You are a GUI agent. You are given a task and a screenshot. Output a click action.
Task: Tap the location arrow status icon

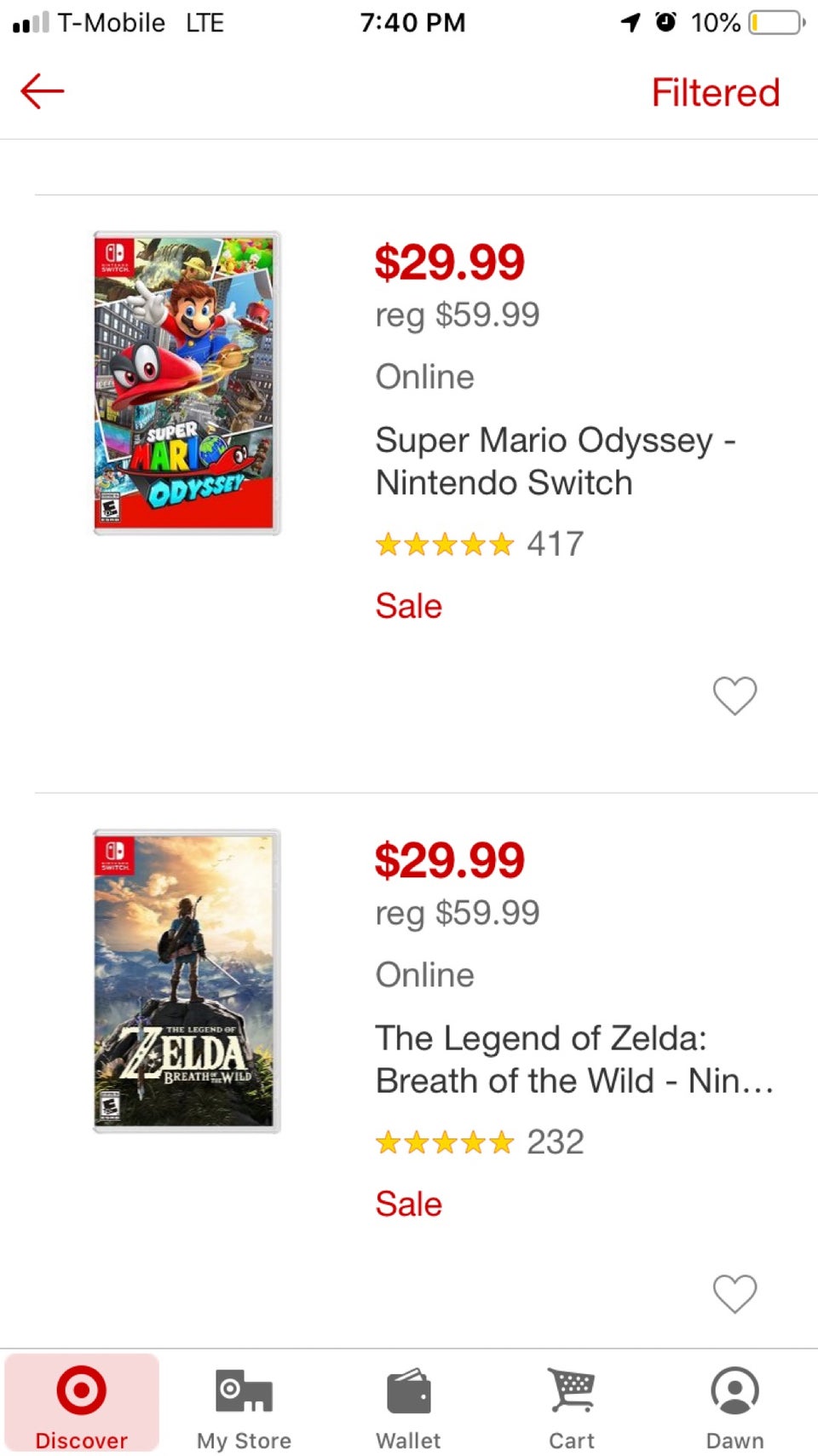point(631,22)
